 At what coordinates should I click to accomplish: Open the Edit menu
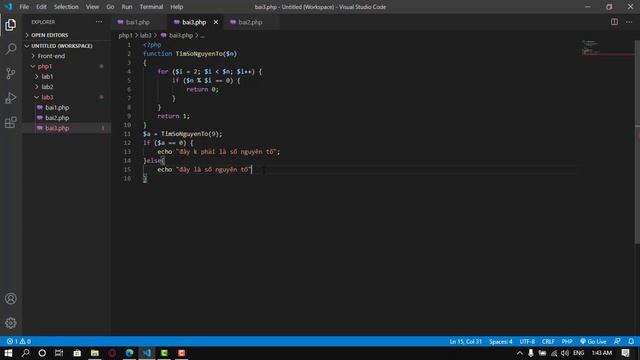[41, 7]
